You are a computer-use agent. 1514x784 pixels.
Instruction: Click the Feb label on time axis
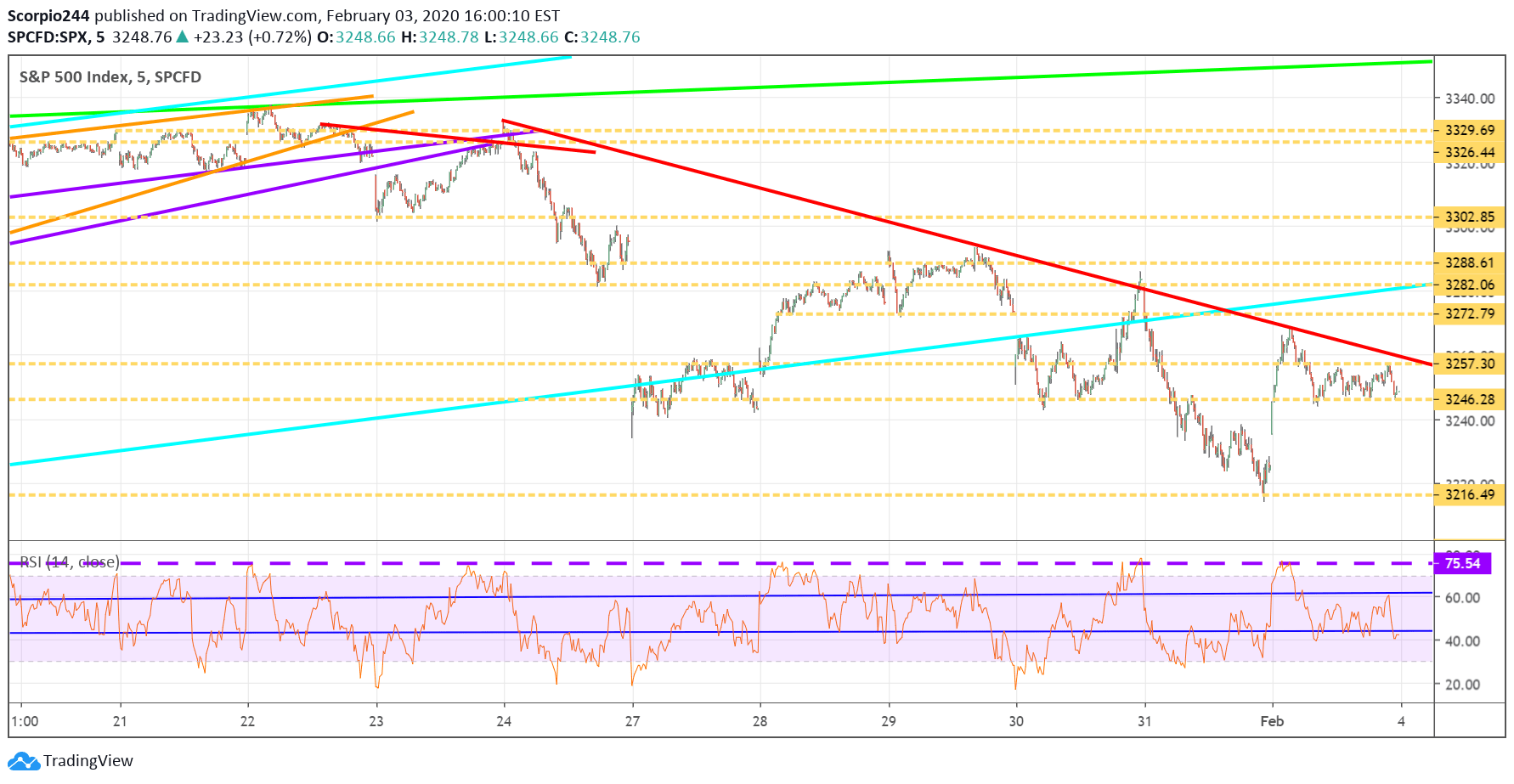(x=1272, y=721)
